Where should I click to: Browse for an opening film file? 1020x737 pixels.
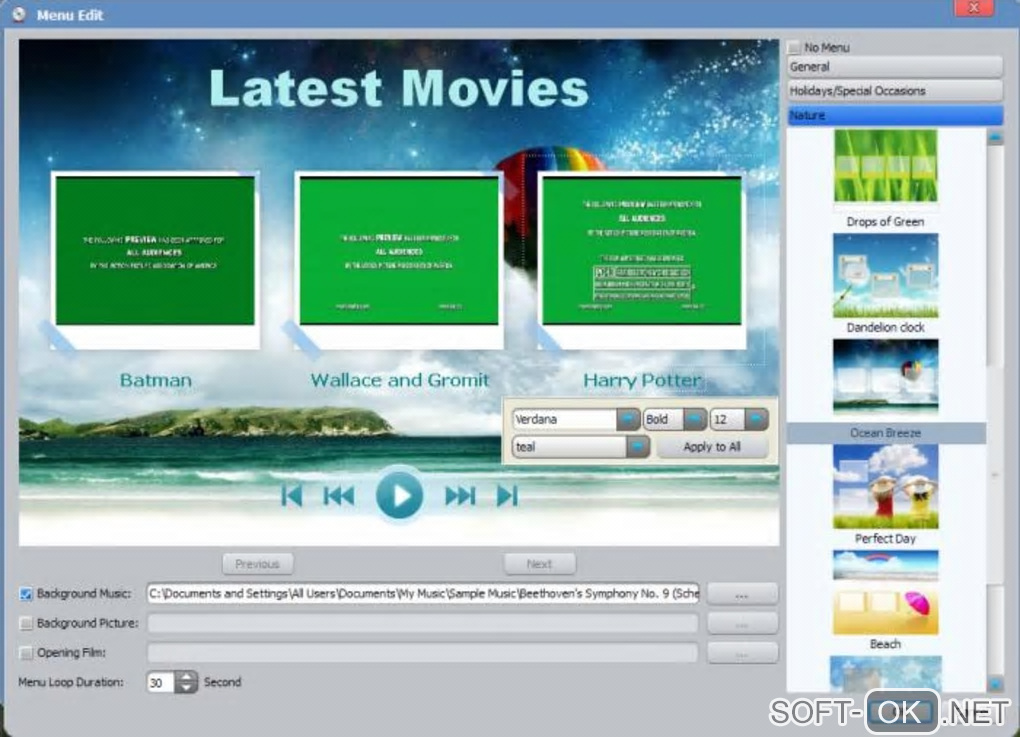click(x=742, y=652)
